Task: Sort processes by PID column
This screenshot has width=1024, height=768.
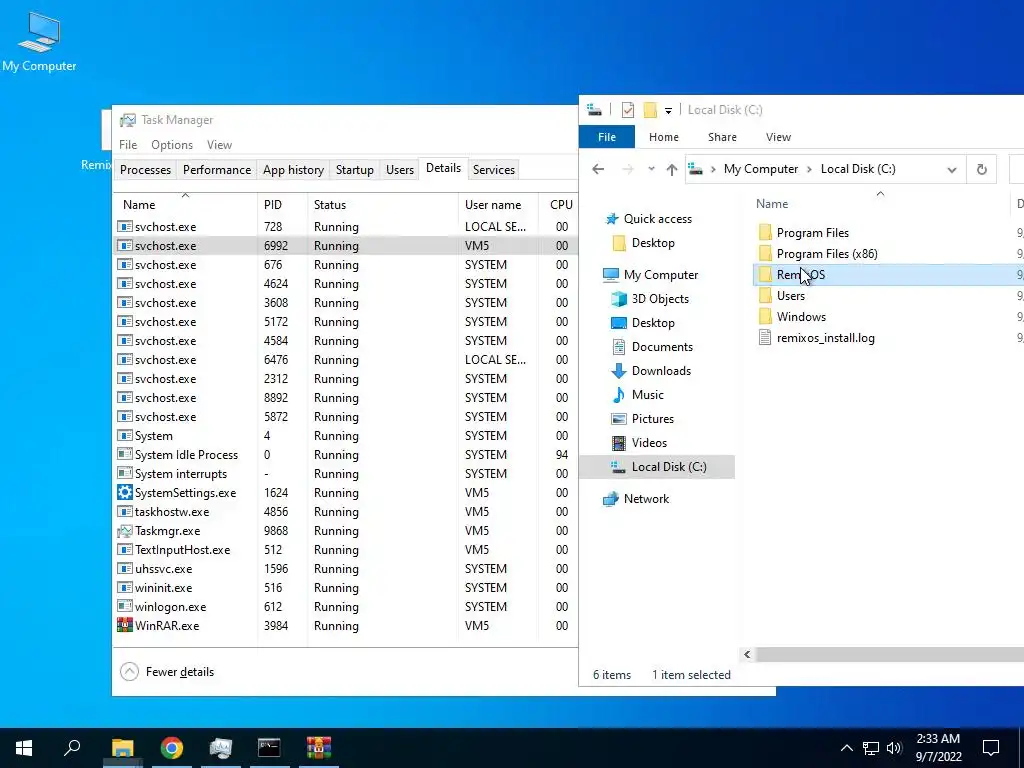Action: (x=282, y=204)
